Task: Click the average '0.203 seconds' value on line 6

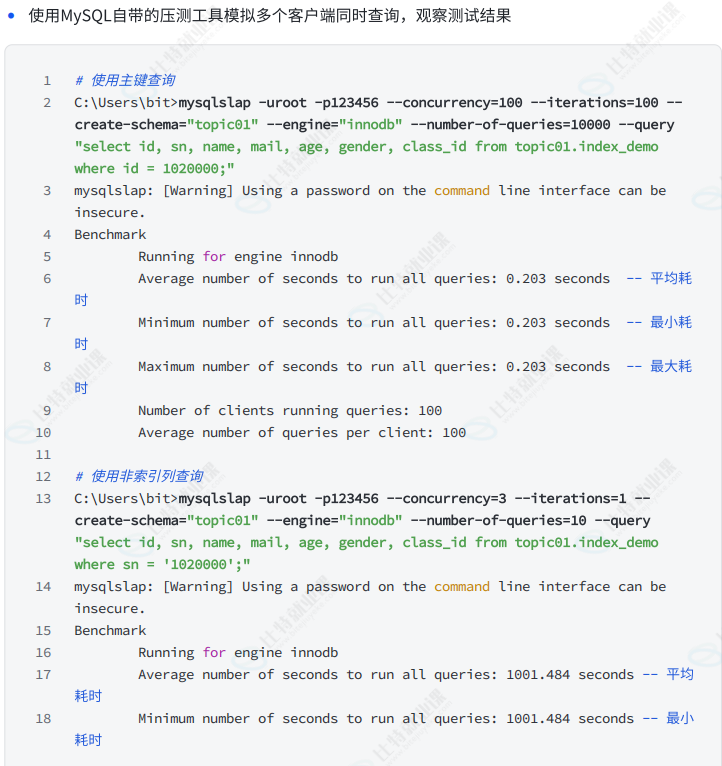Action: pos(558,278)
